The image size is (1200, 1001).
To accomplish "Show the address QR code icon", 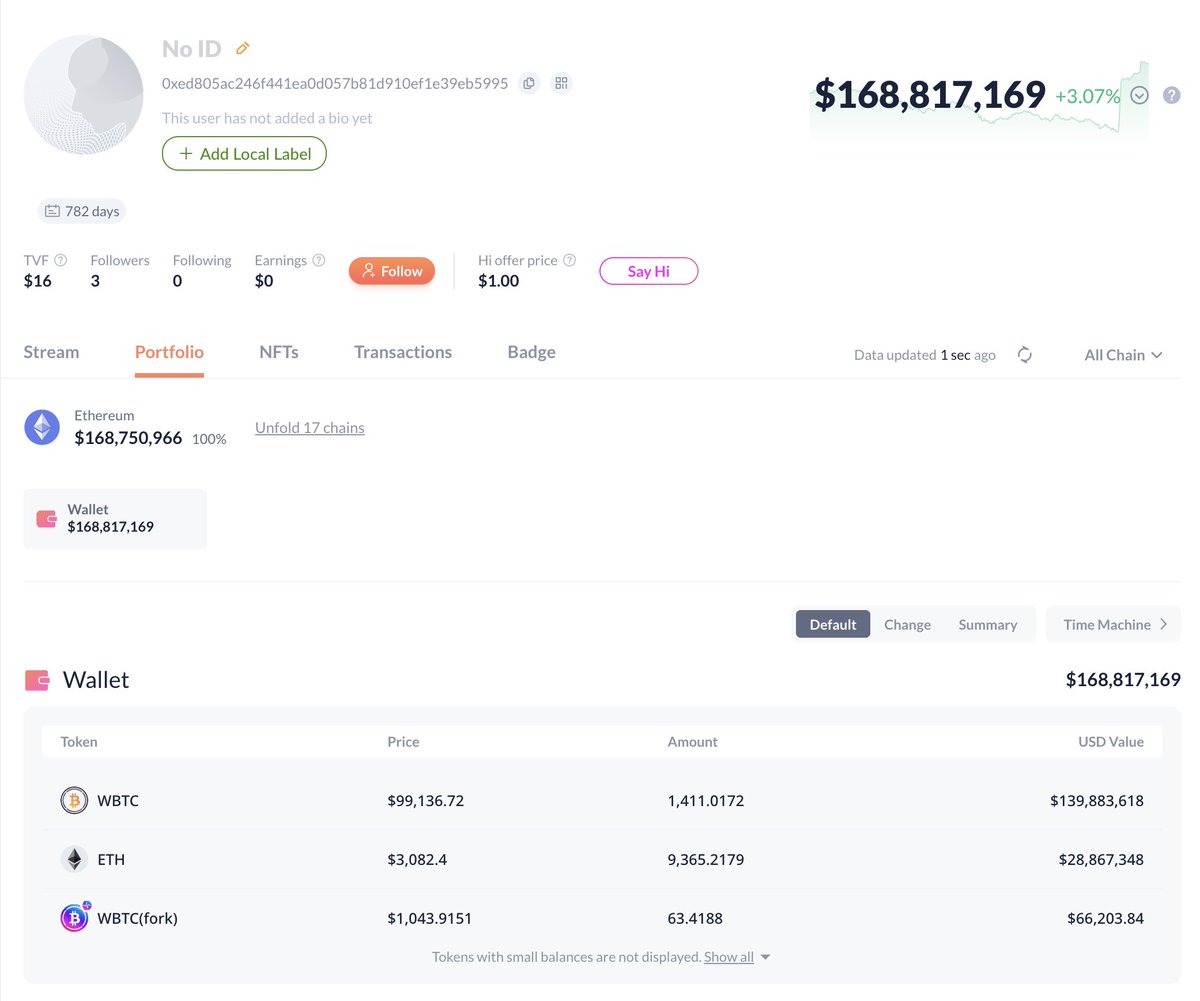I will click(561, 83).
